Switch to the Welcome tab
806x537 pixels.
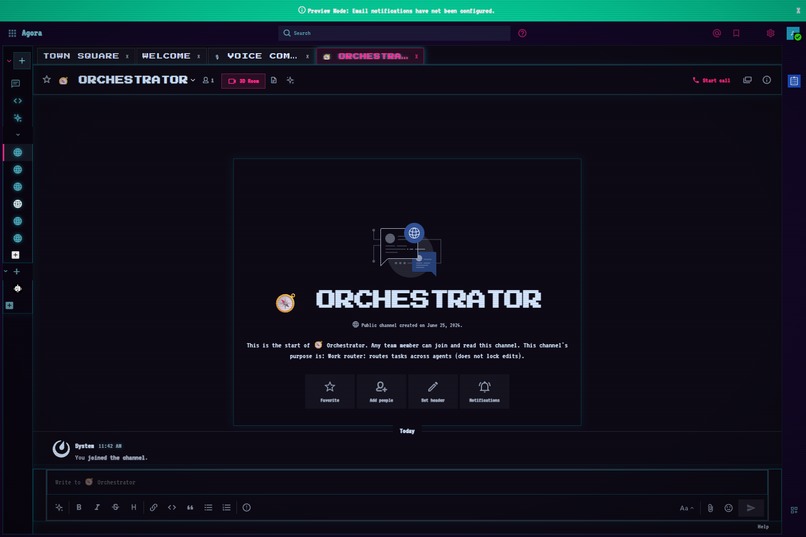pyautogui.click(x=166, y=56)
